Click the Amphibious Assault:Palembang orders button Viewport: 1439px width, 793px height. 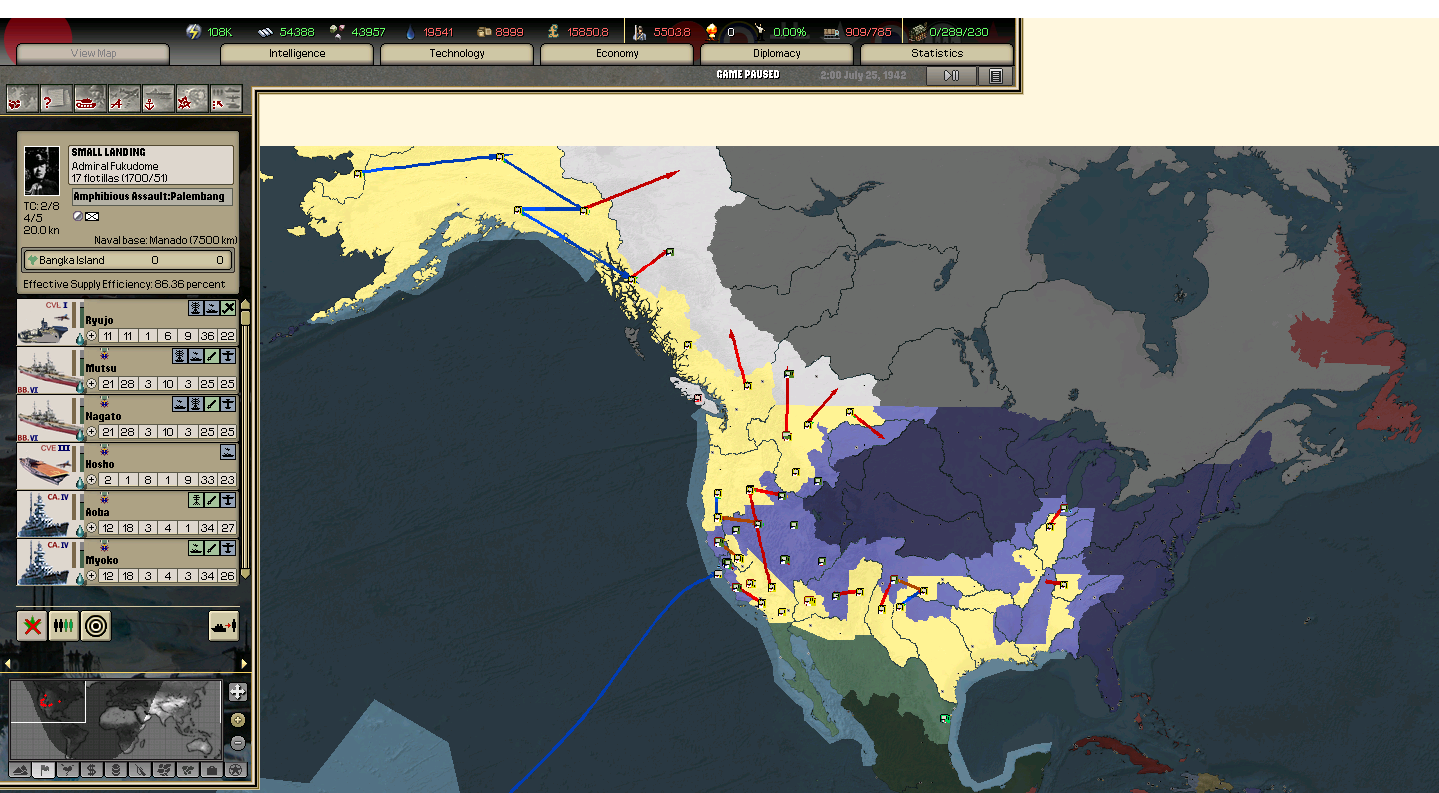[152, 197]
